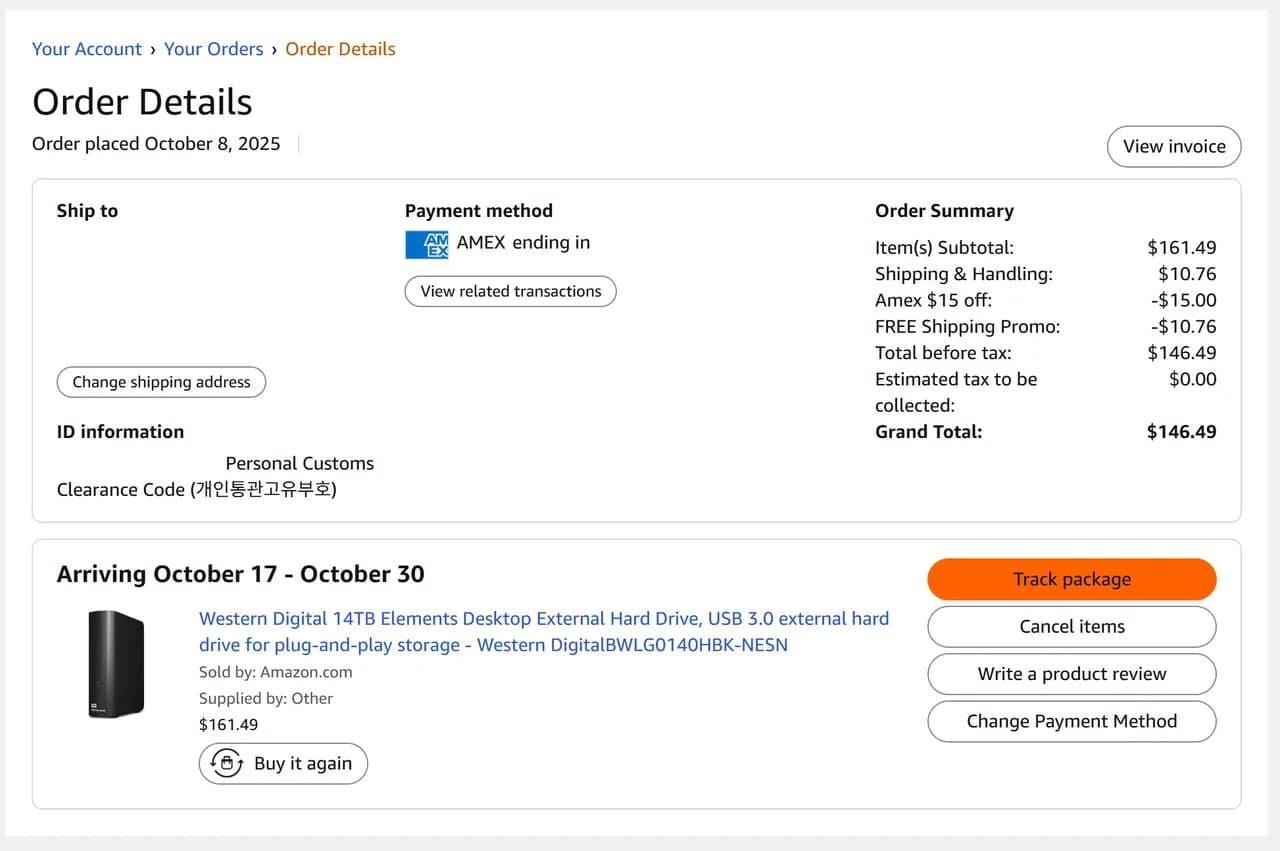
Task: Click Change Payment Method button
Action: pos(1072,721)
